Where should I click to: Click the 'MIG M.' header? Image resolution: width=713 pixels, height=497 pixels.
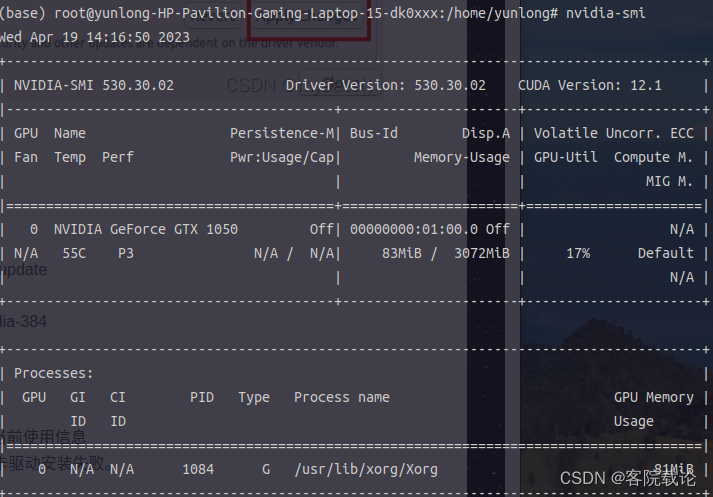[x=670, y=181]
